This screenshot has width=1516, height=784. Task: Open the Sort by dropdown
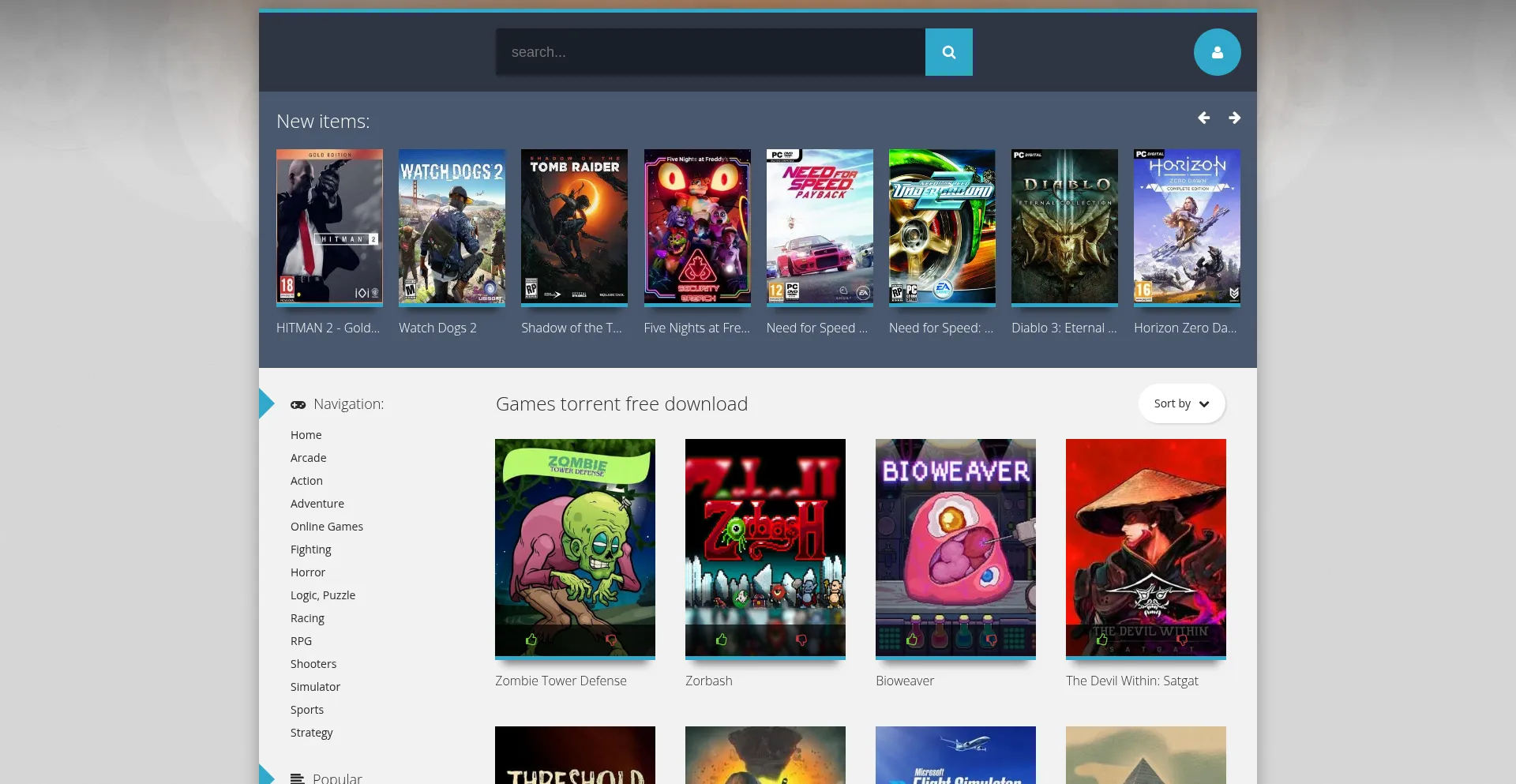tap(1180, 403)
